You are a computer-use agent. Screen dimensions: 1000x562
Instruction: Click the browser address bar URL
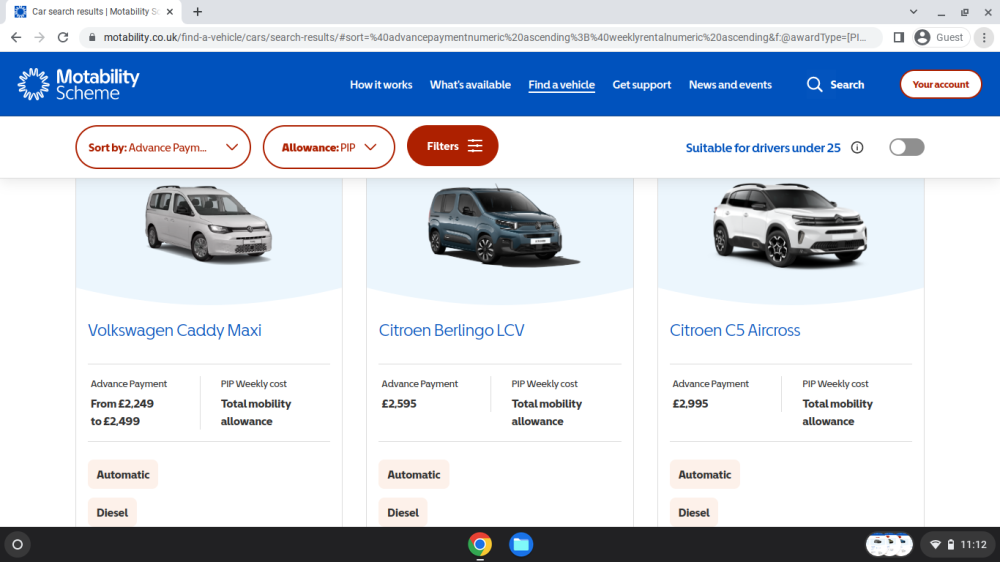[x=485, y=38]
